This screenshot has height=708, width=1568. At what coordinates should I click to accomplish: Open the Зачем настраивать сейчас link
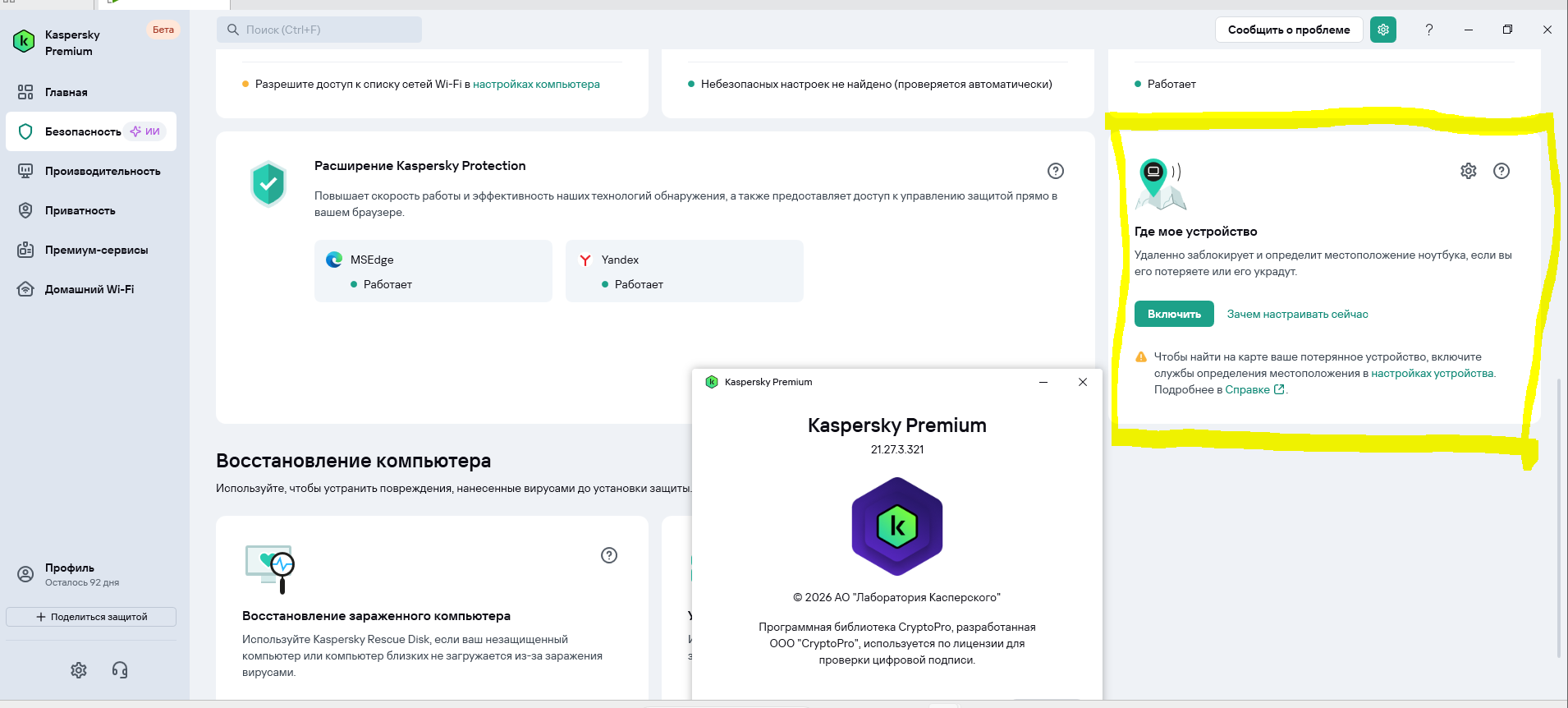pyautogui.click(x=1298, y=314)
